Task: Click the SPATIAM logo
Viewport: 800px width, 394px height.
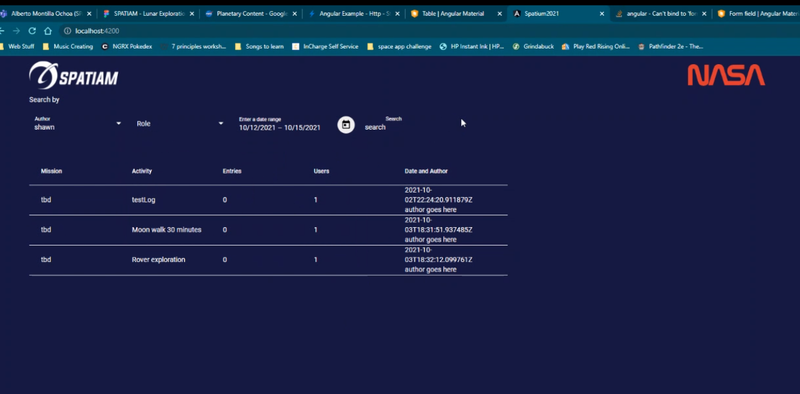Action: click(73, 76)
